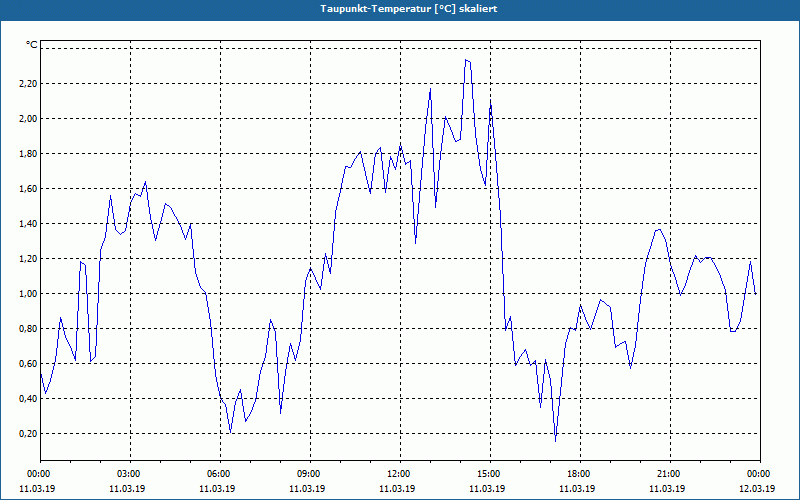Image resolution: width=800 pixels, height=500 pixels.
Task: Click the 18:00 time label
Action: (x=580, y=474)
